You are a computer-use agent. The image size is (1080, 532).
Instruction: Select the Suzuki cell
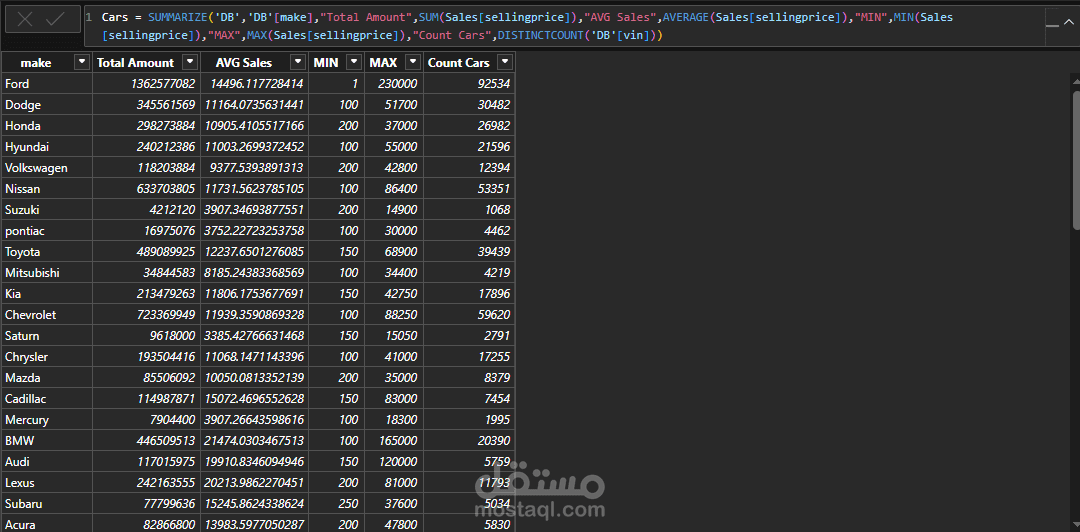47,209
